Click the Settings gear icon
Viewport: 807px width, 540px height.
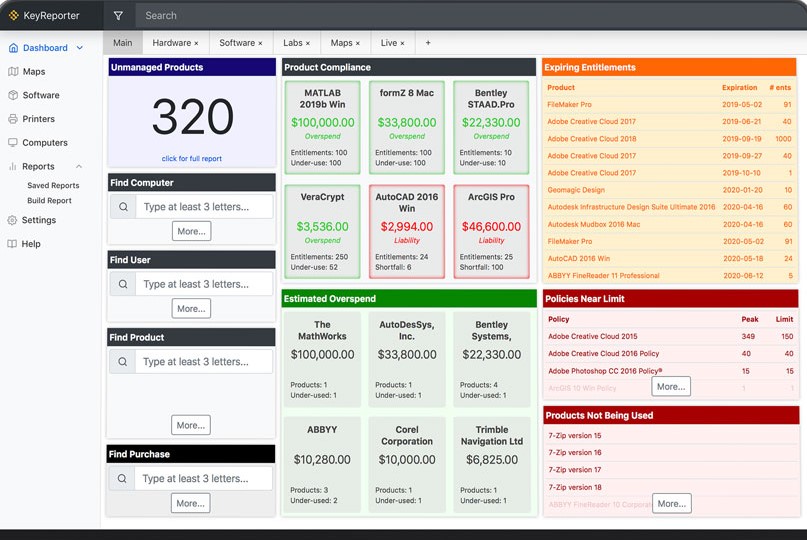(12, 220)
